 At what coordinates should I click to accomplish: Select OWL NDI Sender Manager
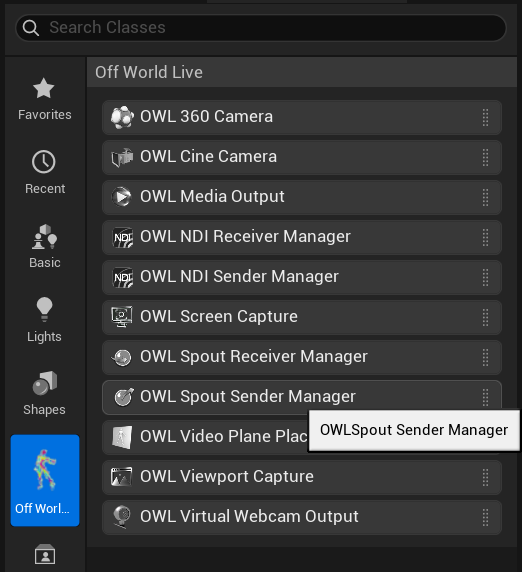(302, 277)
